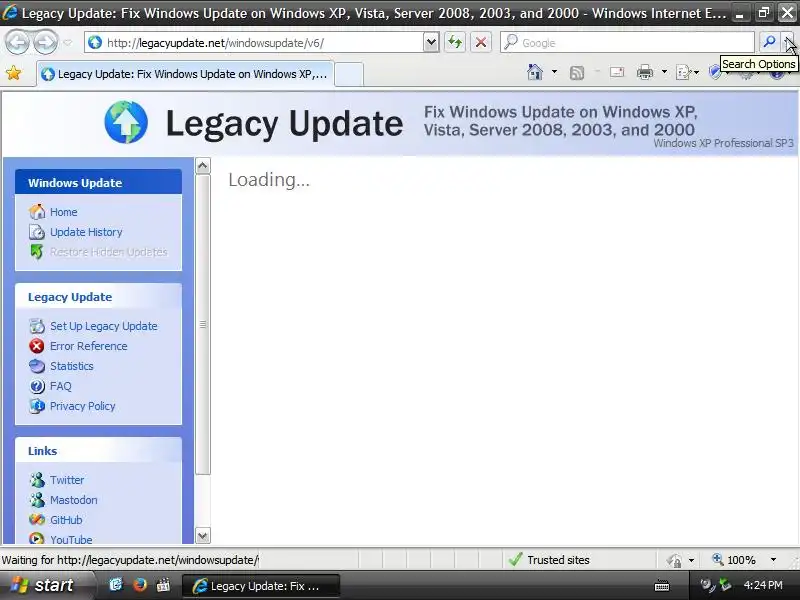Expand the address bar history dropdown
Image resolution: width=800 pixels, height=600 pixels.
tap(431, 43)
